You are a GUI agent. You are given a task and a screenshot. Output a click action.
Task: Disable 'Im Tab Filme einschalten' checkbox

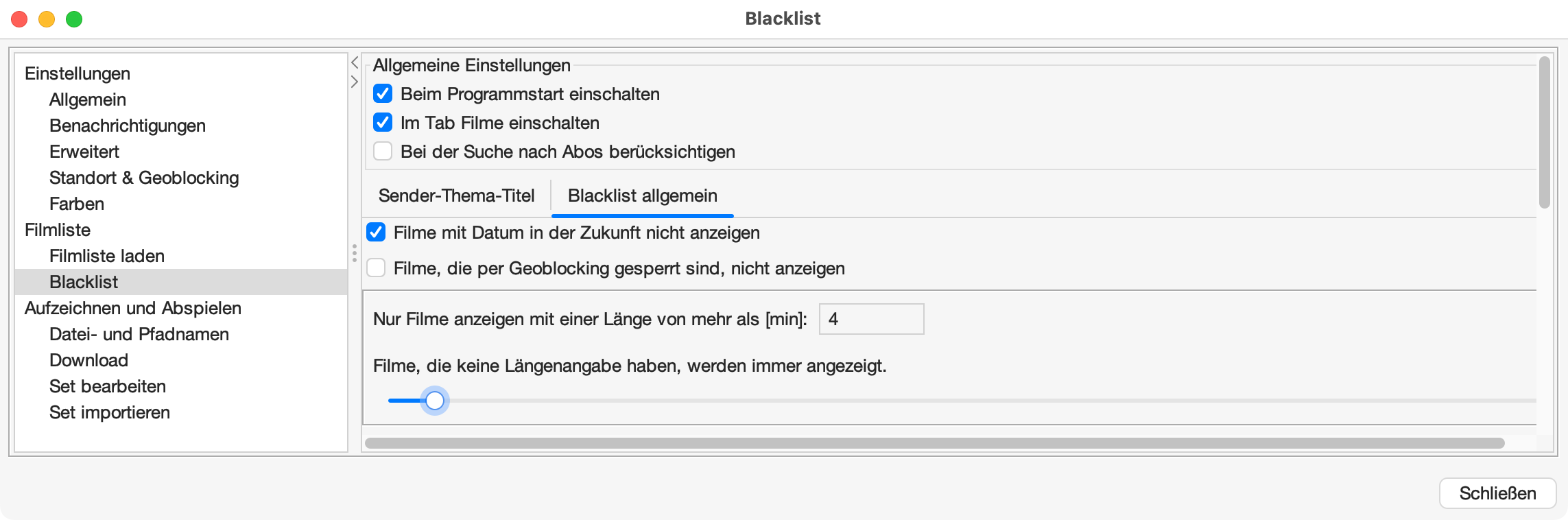click(x=383, y=123)
